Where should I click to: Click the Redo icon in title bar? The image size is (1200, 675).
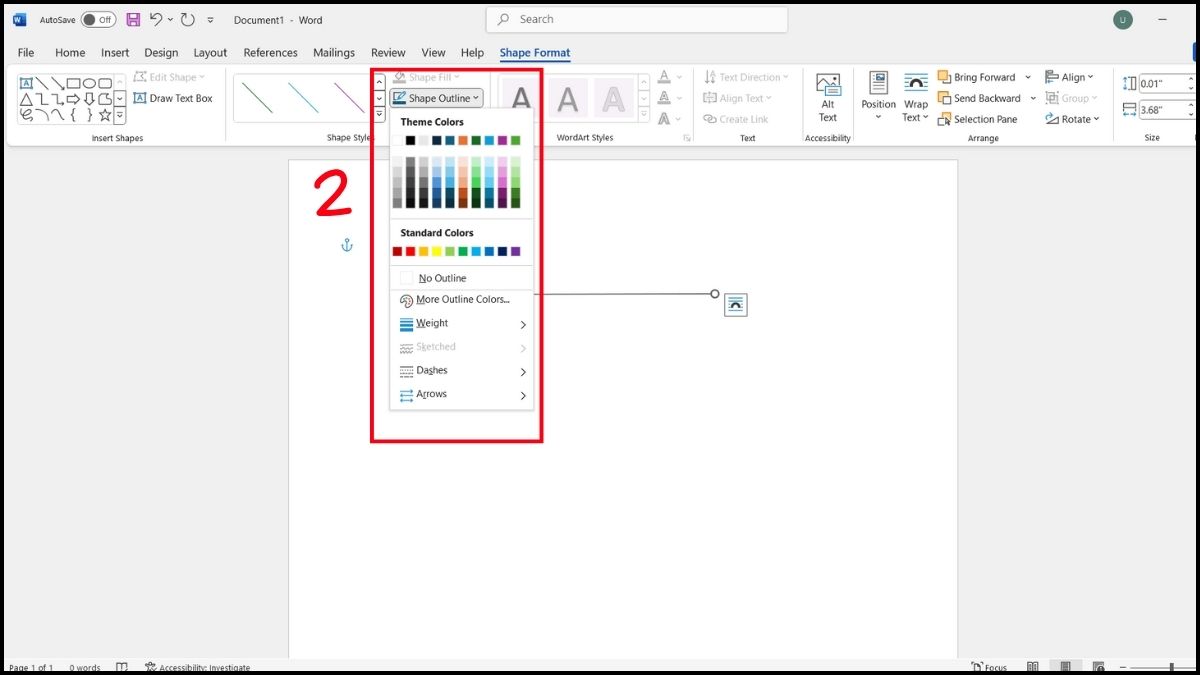[188, 19]
